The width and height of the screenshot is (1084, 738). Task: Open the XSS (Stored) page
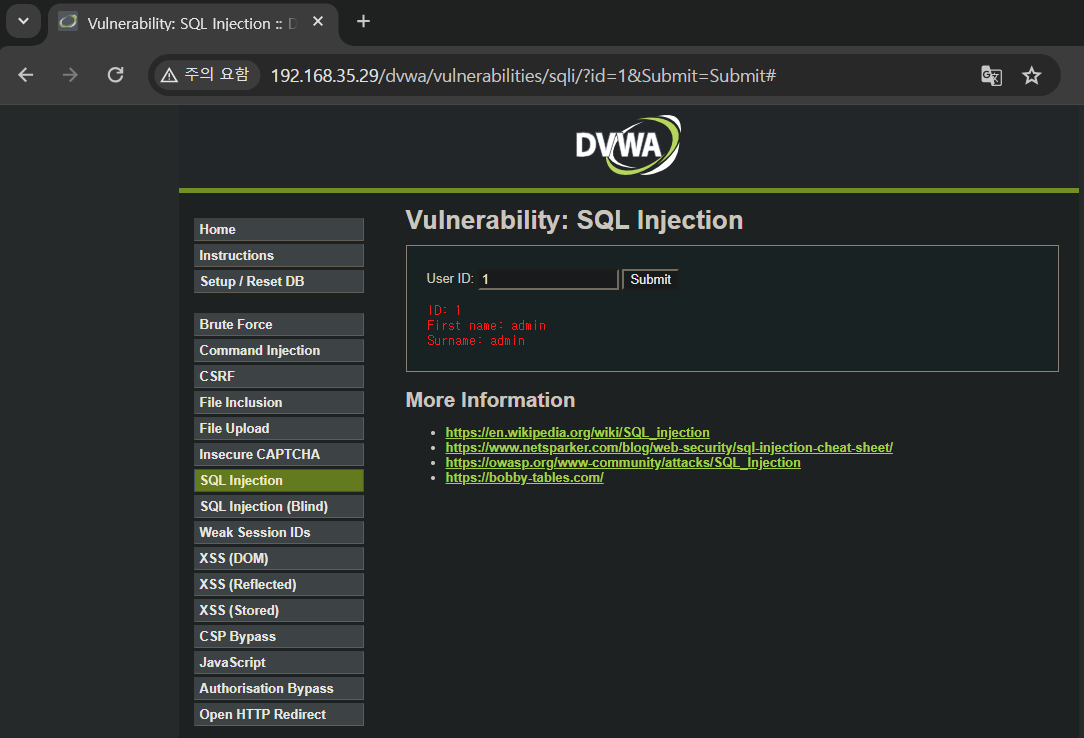pos(279,610)
